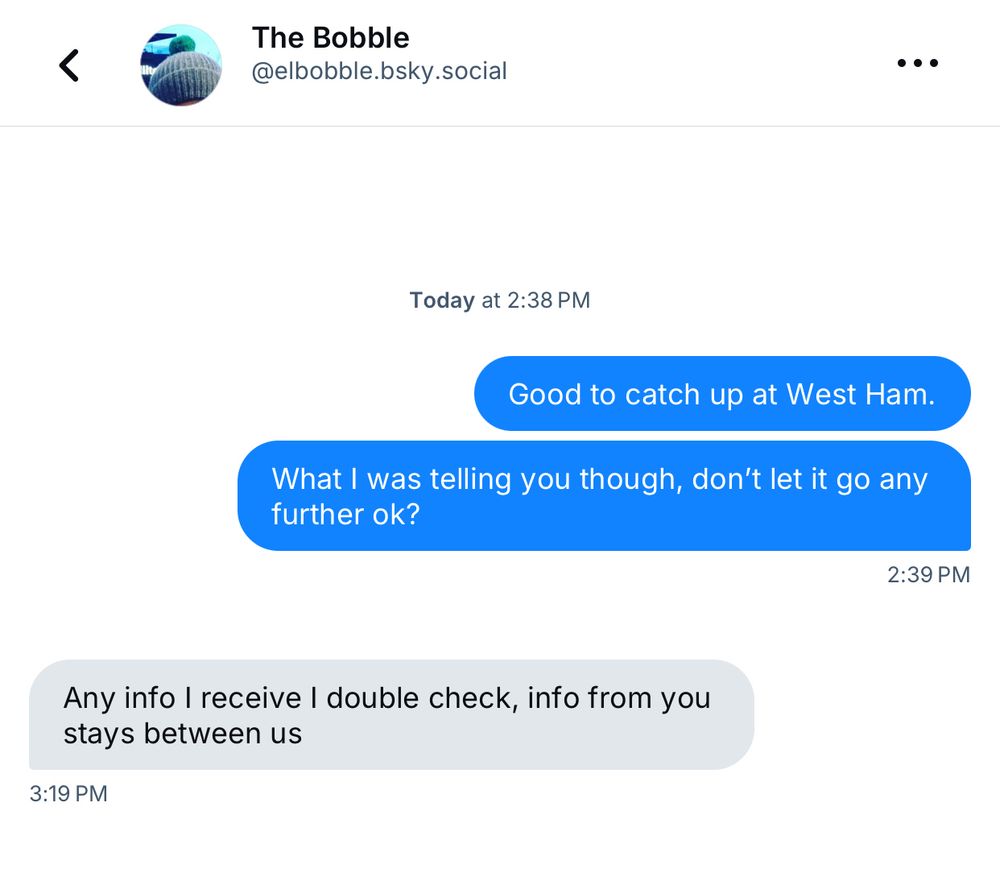The image size is (1000, 886).
Task: Open the three-dot conversation options menu
Action: (x=917, y=63)
